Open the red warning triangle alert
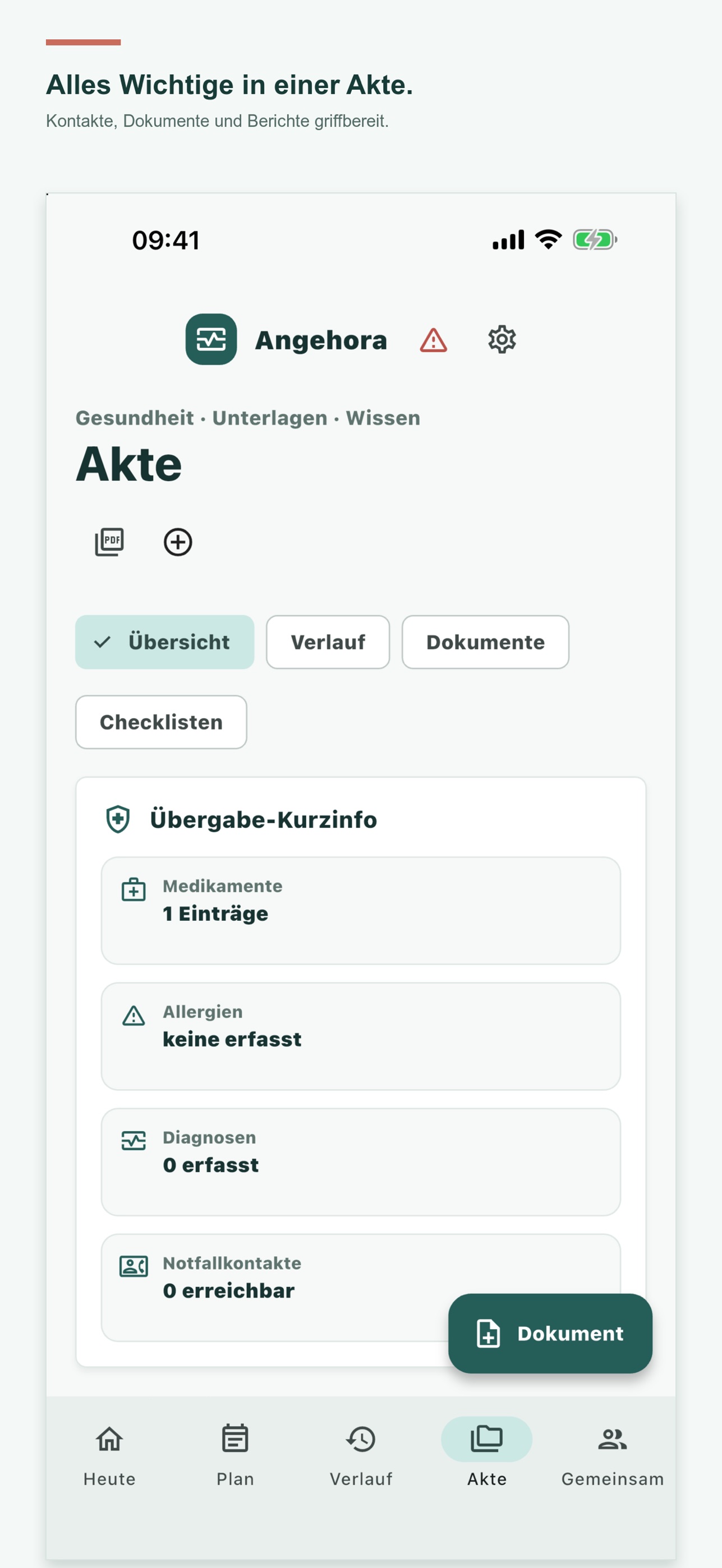The width and height of the screenshot is (722, 1568). click(434, 340)
